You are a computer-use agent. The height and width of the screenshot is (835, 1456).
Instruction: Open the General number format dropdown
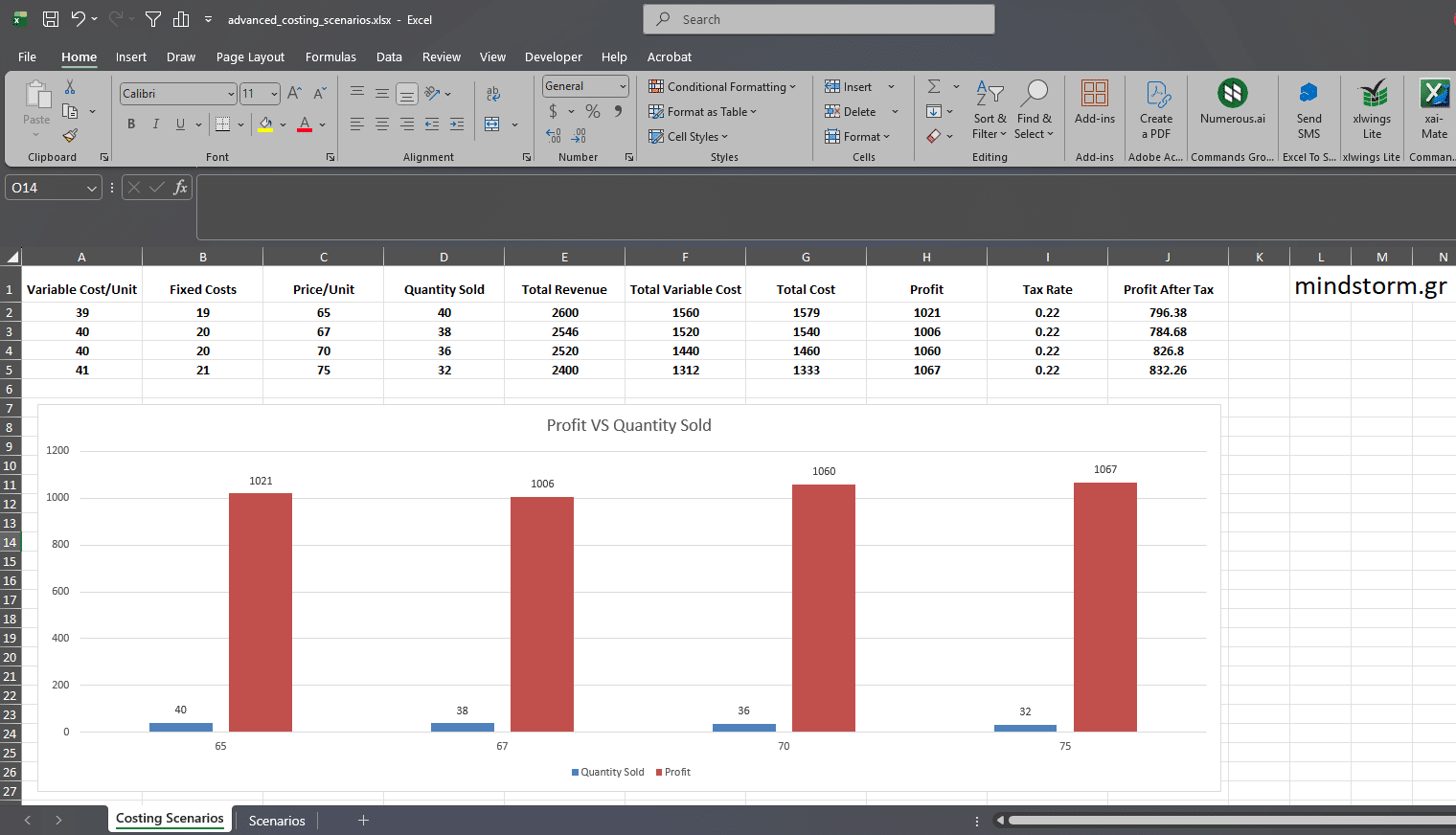coord(623,86)
